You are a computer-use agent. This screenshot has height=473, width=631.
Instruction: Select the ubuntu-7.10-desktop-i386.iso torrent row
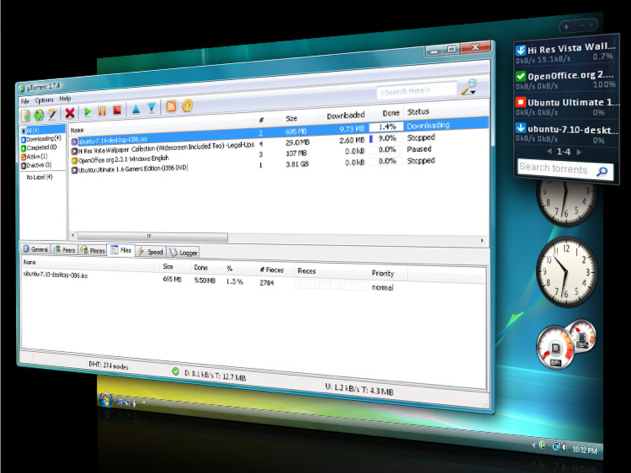click(279, 134)
